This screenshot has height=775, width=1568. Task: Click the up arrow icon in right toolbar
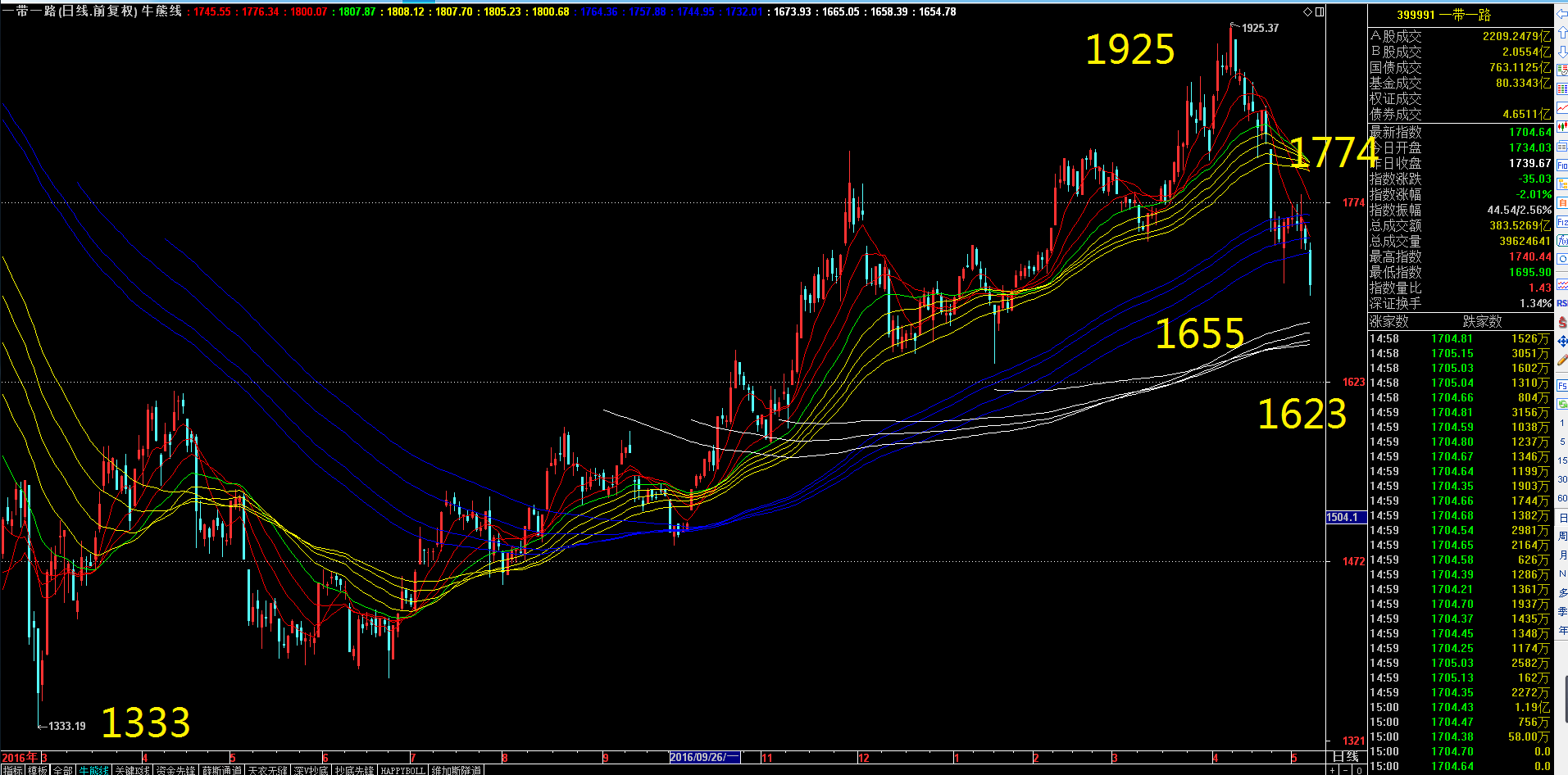(x=1561, y=31)
